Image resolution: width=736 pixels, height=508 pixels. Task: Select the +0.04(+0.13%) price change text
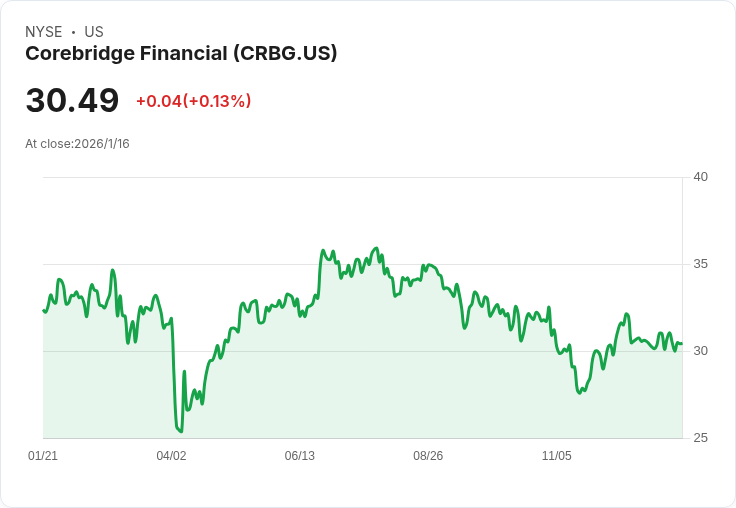[x=193, y=101]
